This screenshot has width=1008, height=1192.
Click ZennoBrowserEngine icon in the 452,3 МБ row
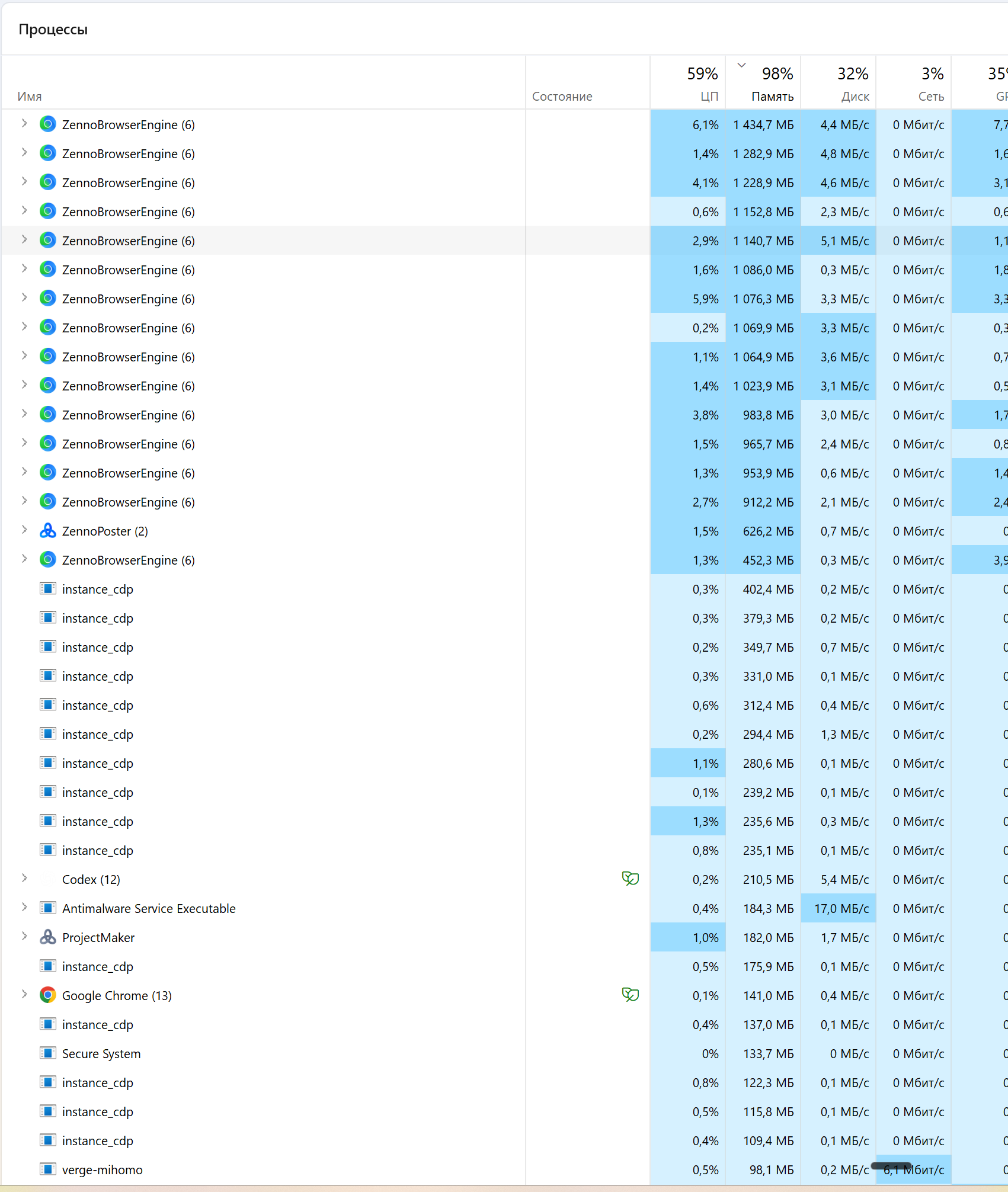48,560
